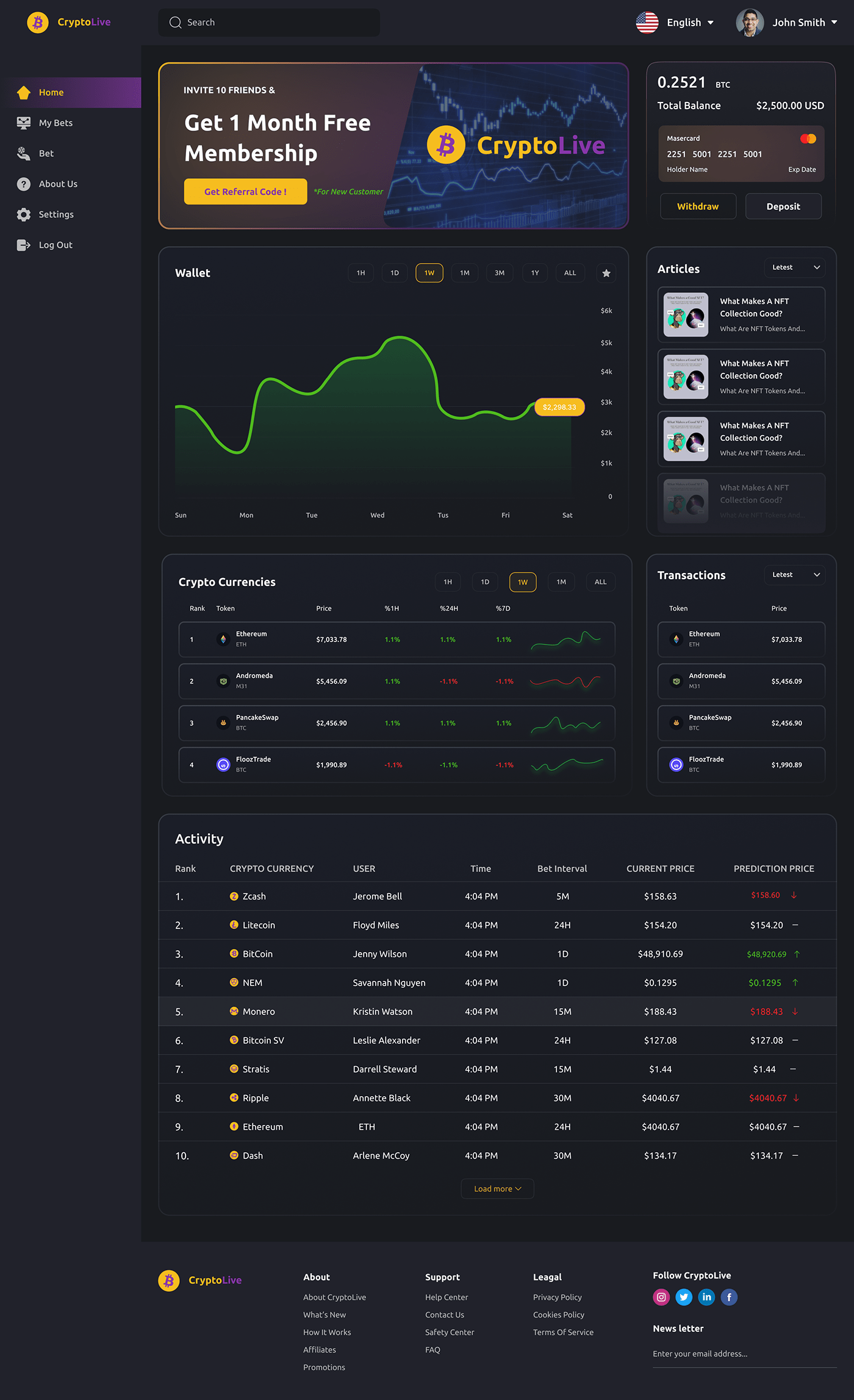Image resolution: width=854 pixels, height=1400 pixels.
Task: Click the Get Referral Code button
Action: pyautogui.click(x=246, y=192)
